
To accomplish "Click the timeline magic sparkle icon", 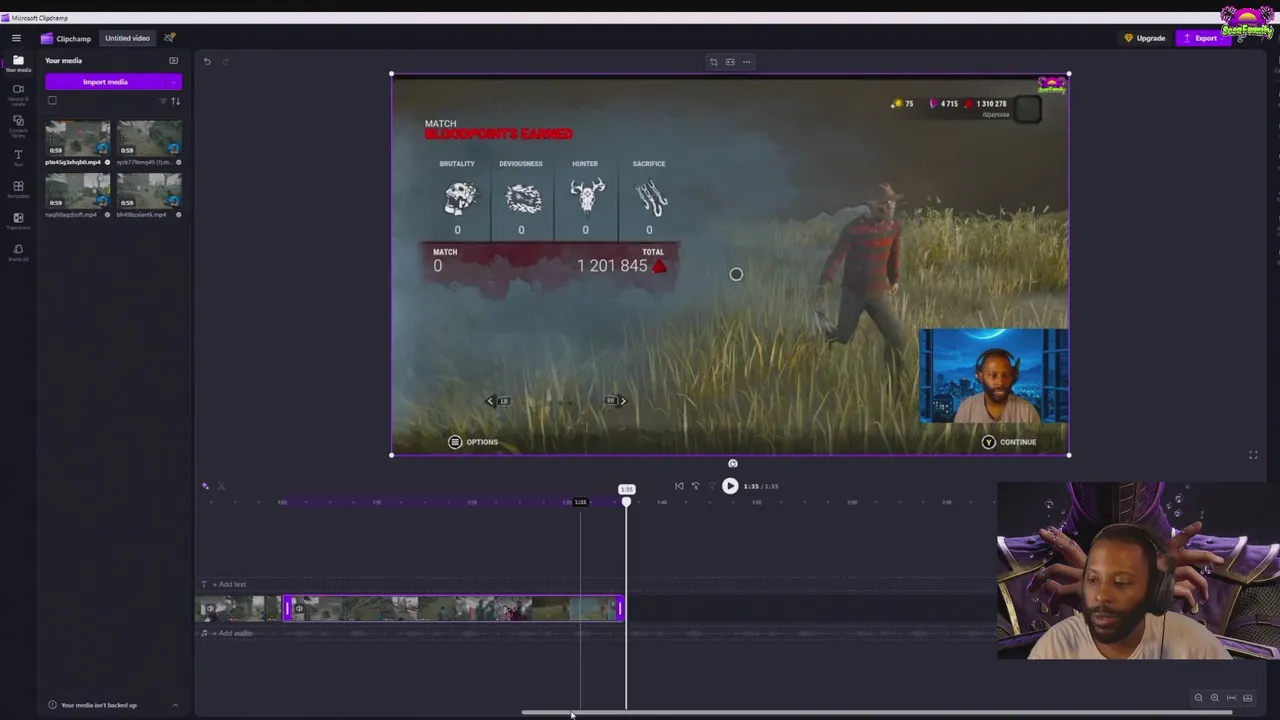I will point(205,486).
